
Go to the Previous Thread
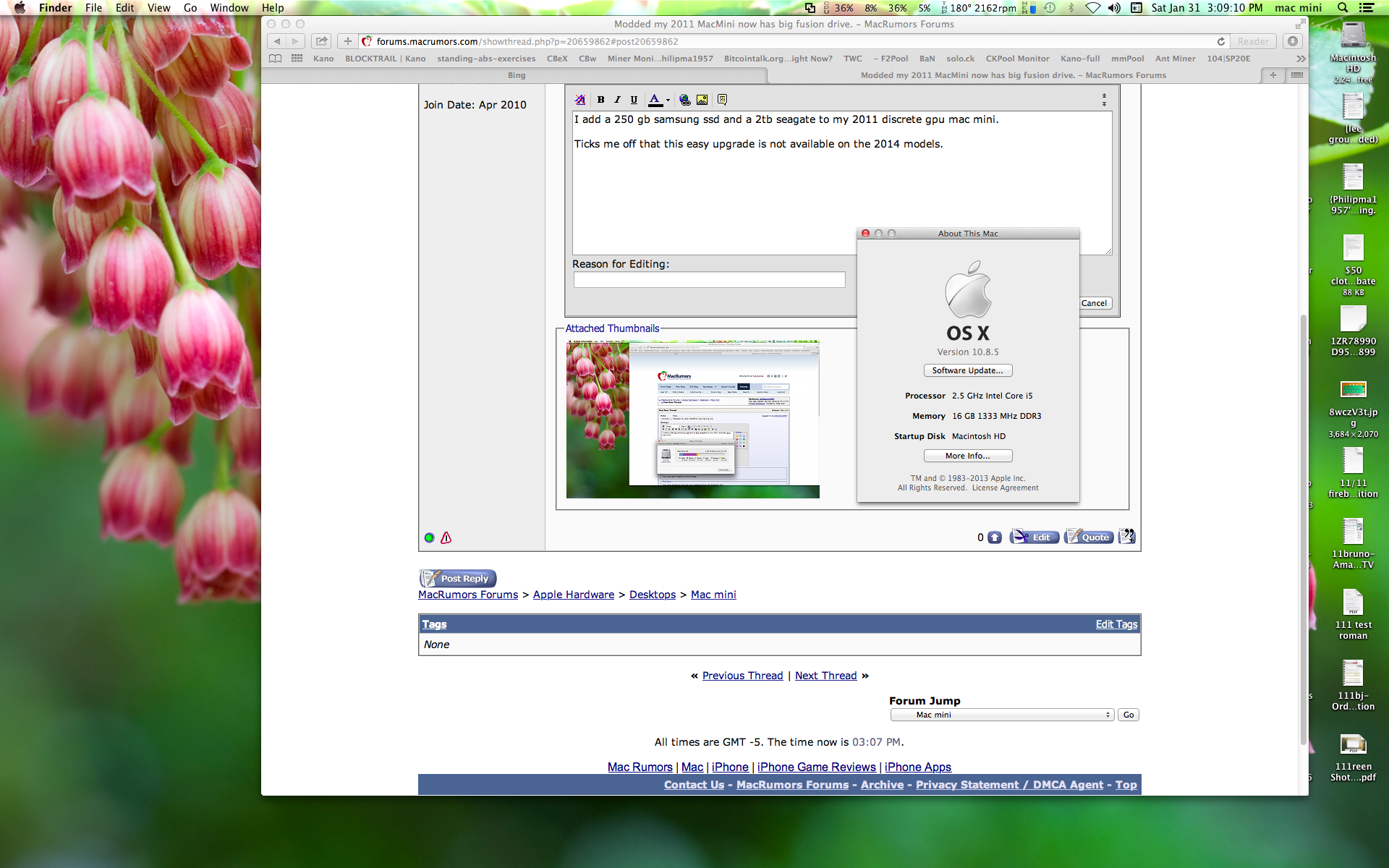tap(742, 676)
